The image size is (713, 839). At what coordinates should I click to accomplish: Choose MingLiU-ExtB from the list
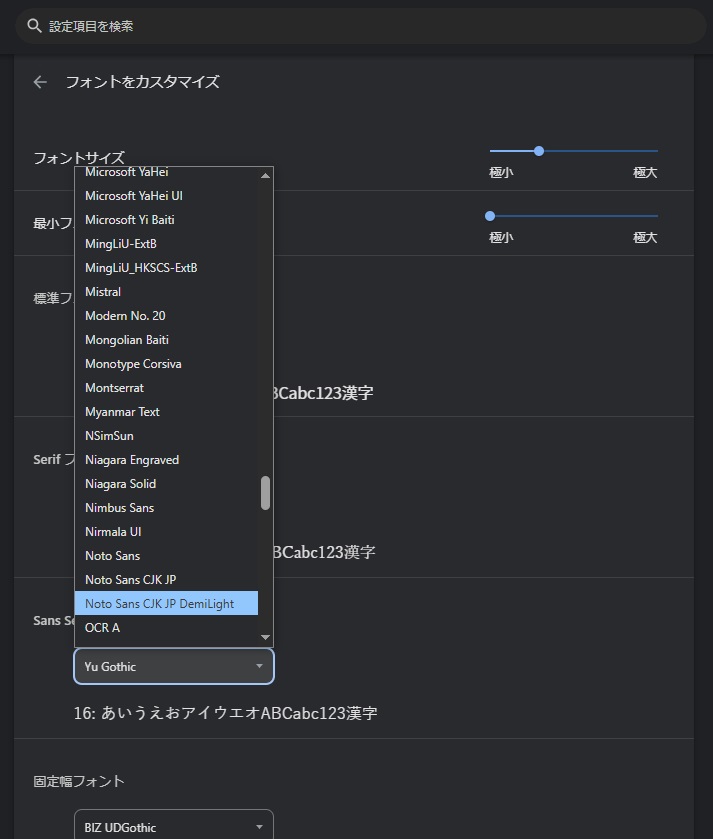tap(166, 244)
